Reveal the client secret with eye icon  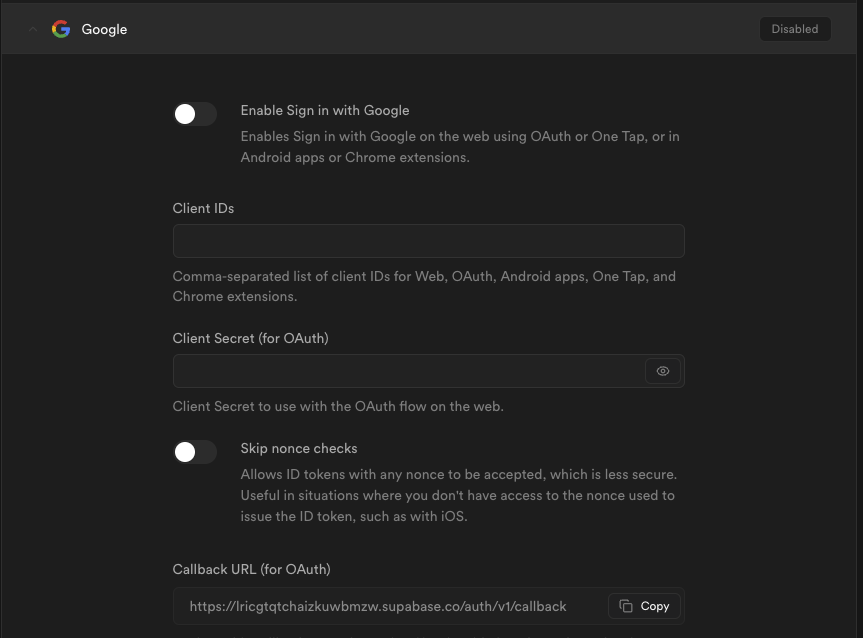point(663,371)
